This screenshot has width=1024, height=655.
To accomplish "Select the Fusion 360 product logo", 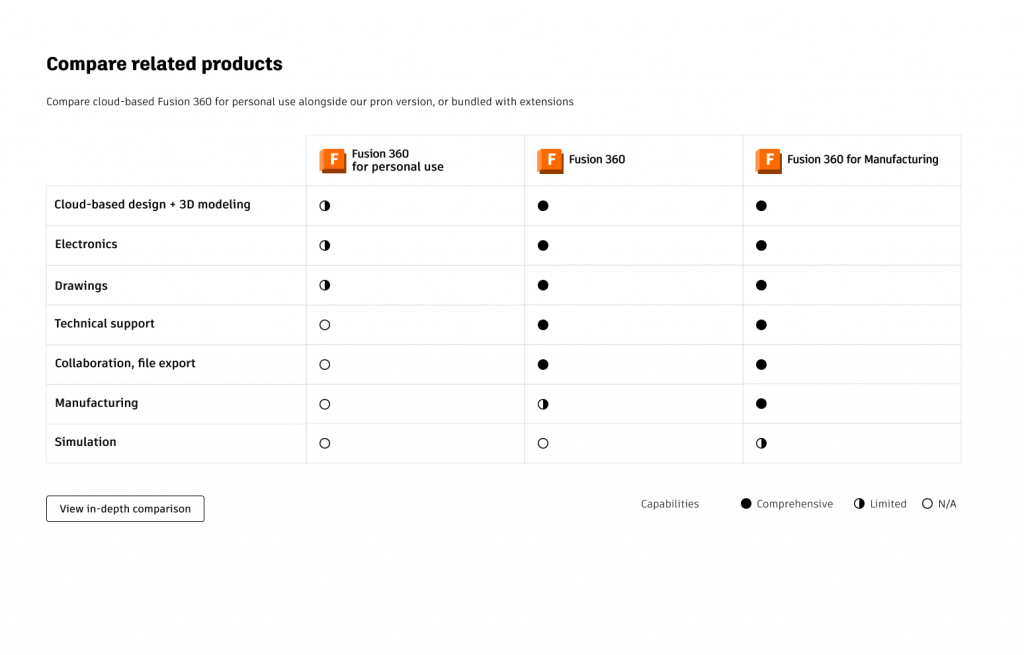I will [550, 159].
